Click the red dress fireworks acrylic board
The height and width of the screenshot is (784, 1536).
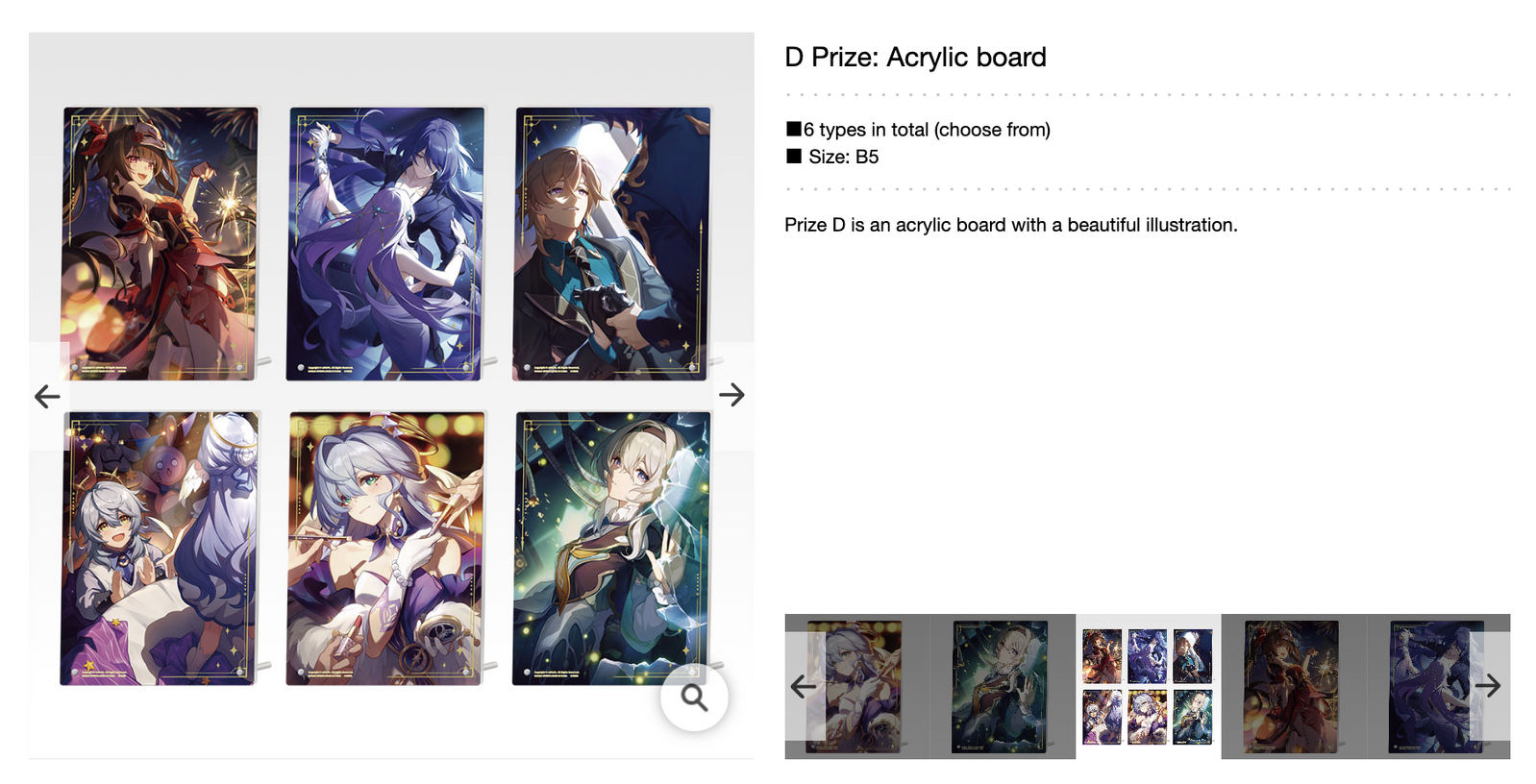(x=161, y=244)
